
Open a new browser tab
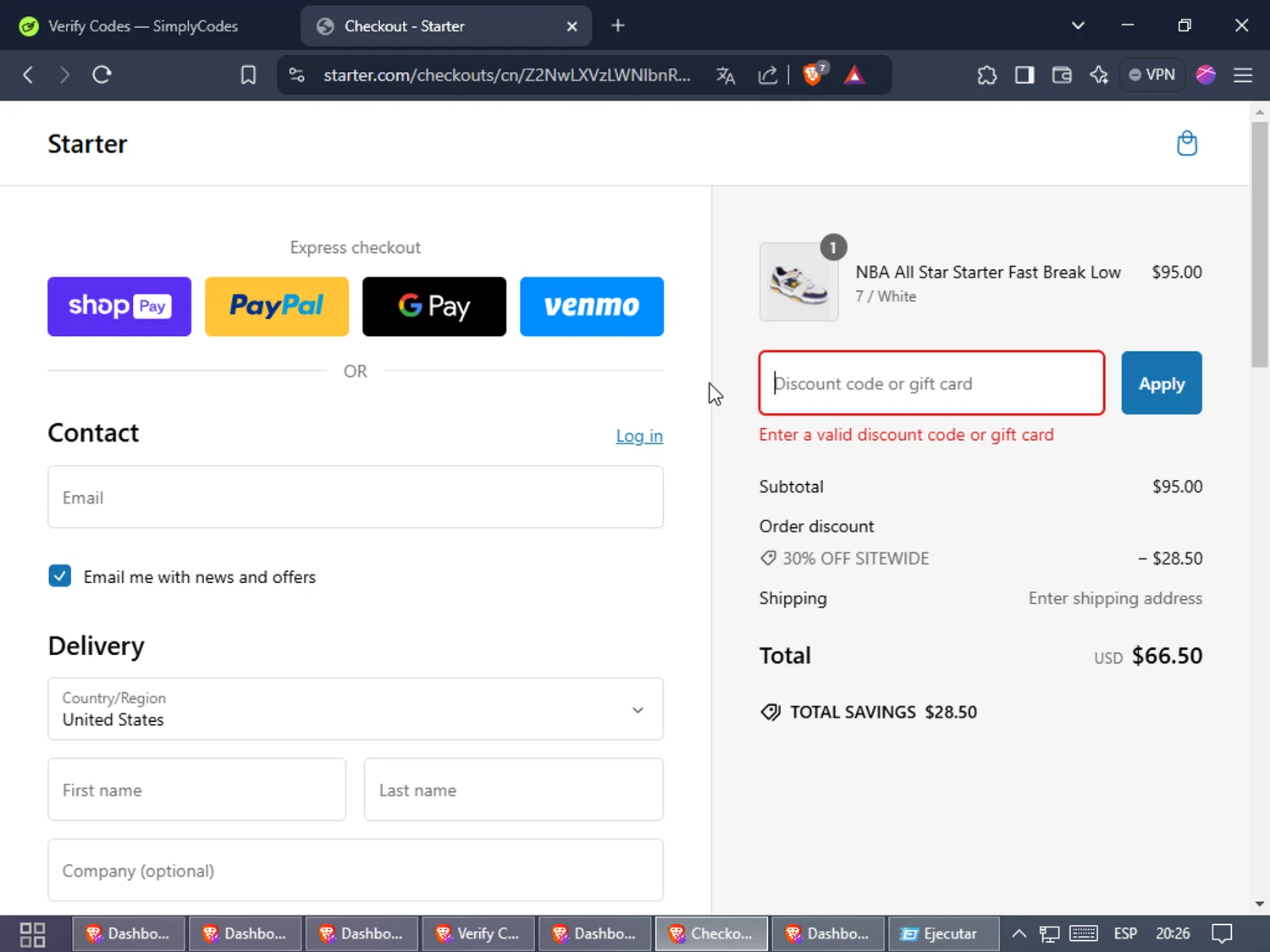[x=618, y=25]
